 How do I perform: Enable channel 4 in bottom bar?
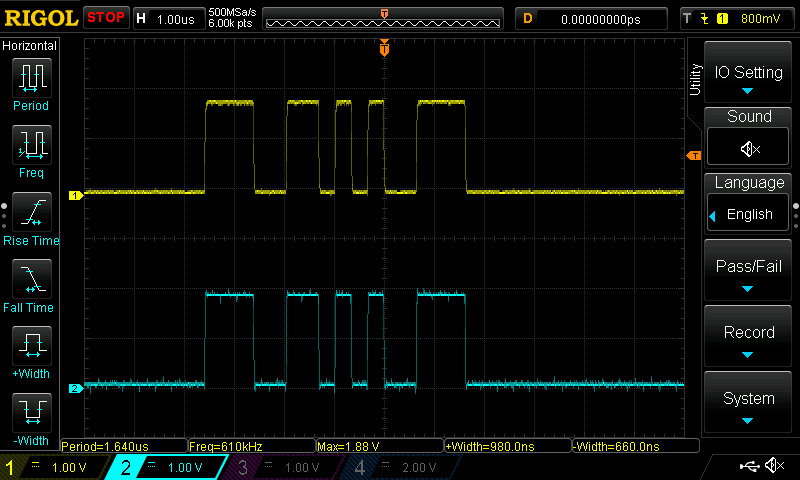point(392,467)
